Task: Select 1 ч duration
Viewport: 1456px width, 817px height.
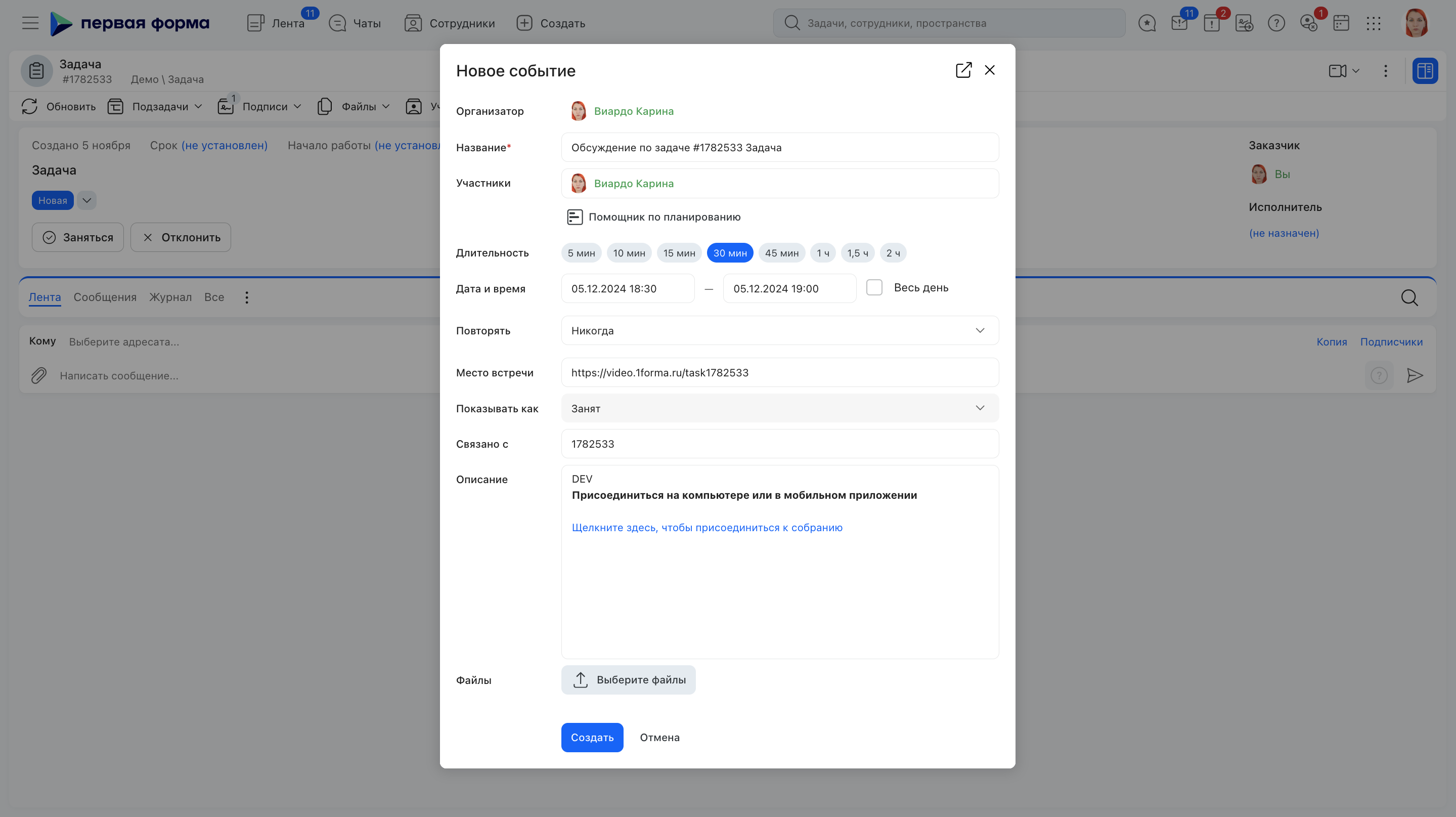Action: [822, 253]
